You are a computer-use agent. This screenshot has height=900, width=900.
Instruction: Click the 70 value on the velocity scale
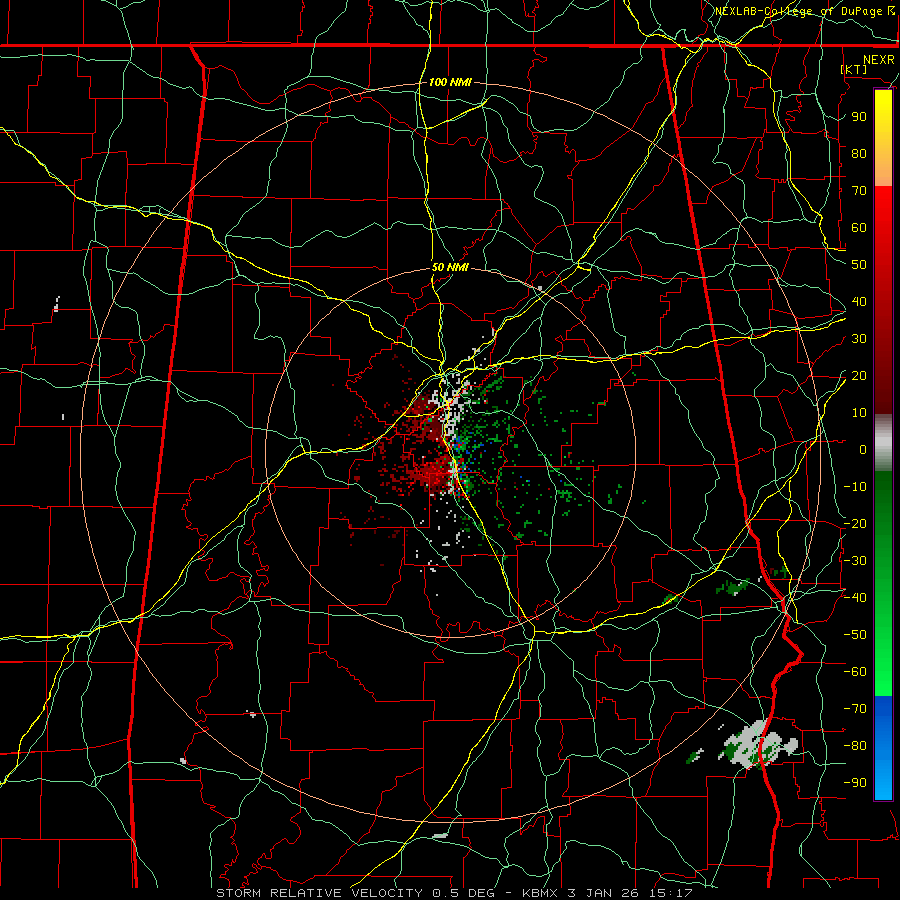pos(859,191)
